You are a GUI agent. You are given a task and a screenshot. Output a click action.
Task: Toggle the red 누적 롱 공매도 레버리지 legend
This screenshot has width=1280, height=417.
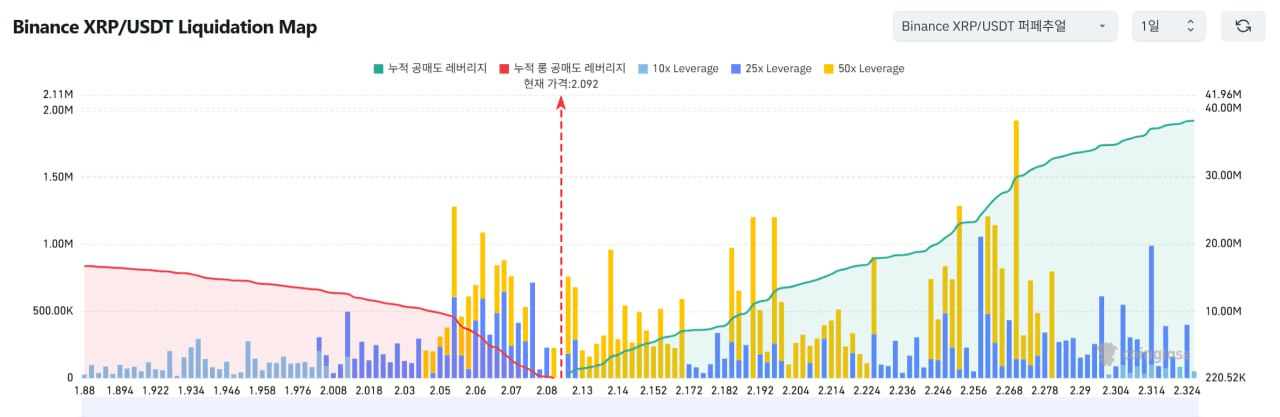(562, 69)
